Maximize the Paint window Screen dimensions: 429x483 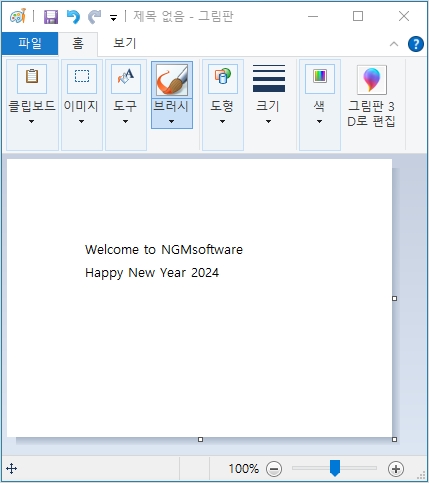coord(358,16)
